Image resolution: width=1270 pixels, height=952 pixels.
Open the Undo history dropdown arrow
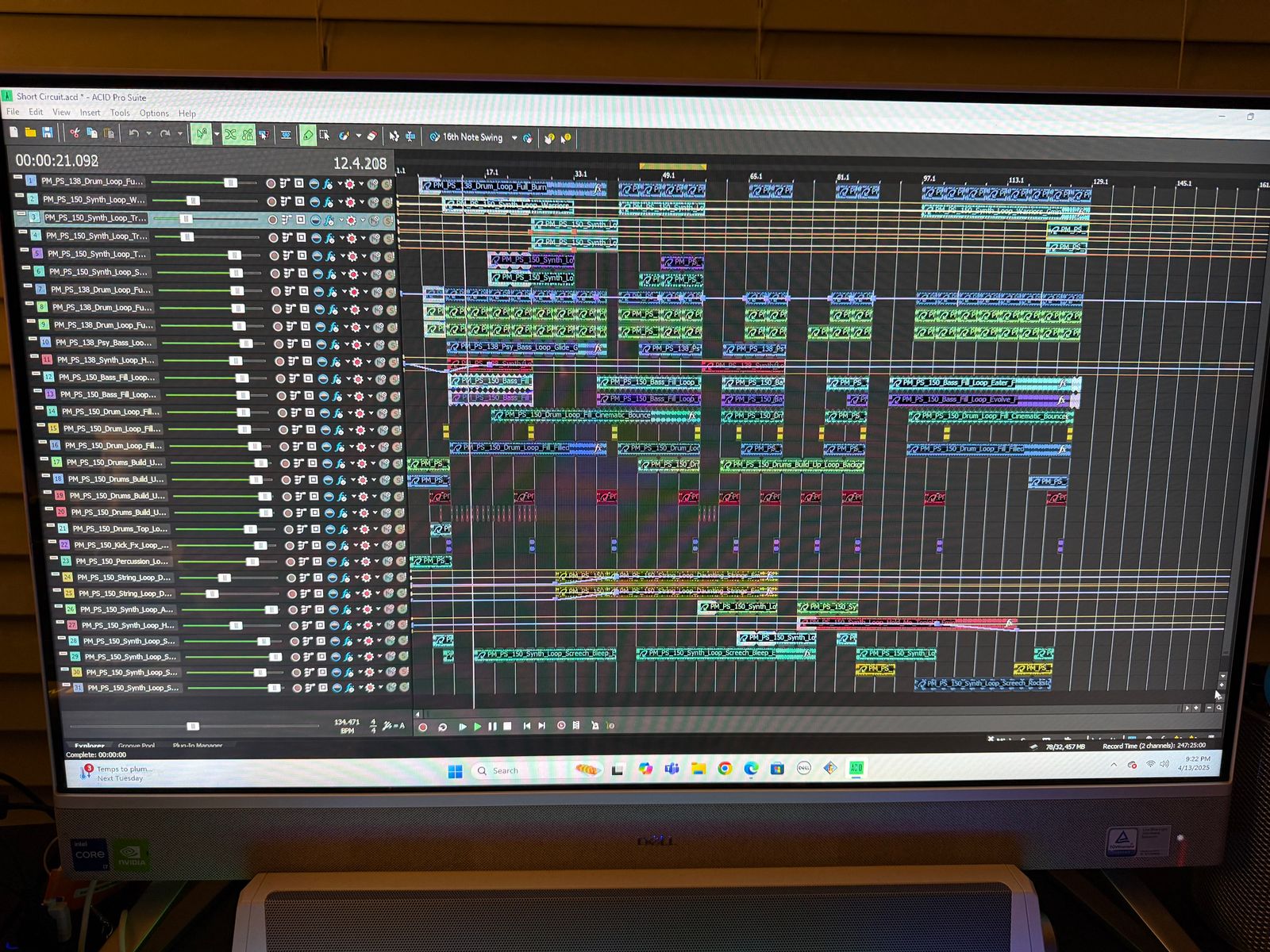(148, 133)
